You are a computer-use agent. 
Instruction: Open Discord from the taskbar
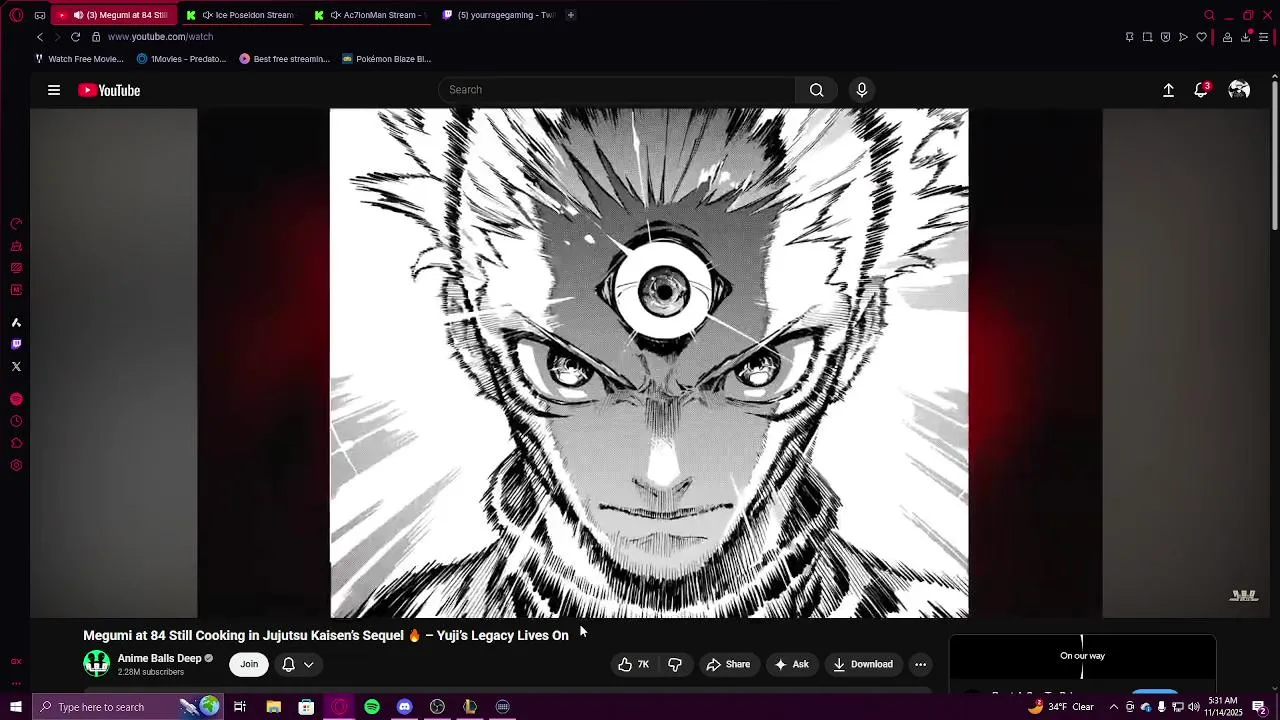(x=404, y=707)
